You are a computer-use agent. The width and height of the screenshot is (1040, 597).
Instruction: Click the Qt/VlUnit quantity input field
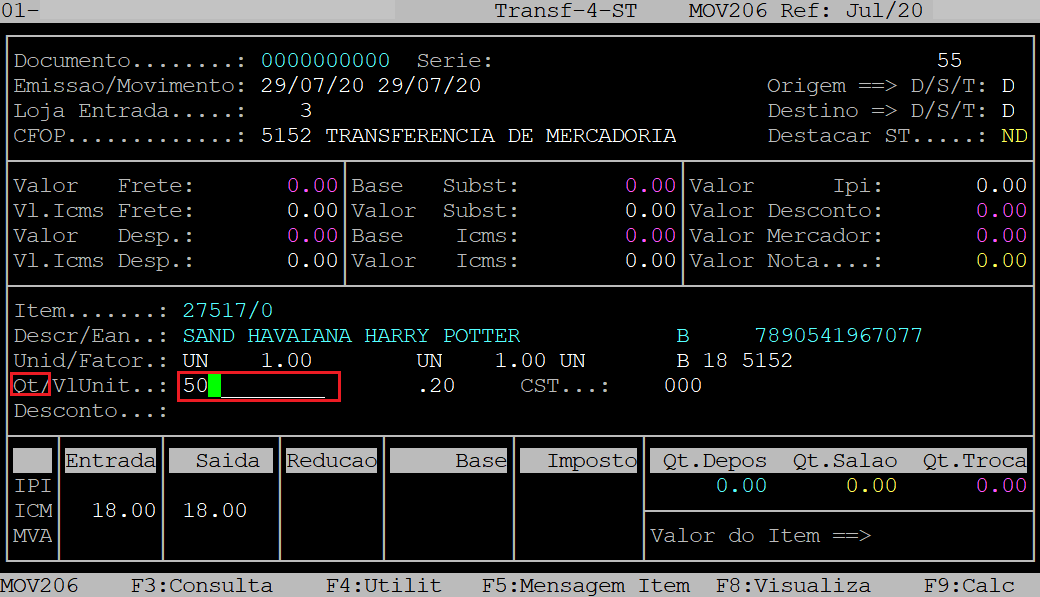[x=259, y=386]
